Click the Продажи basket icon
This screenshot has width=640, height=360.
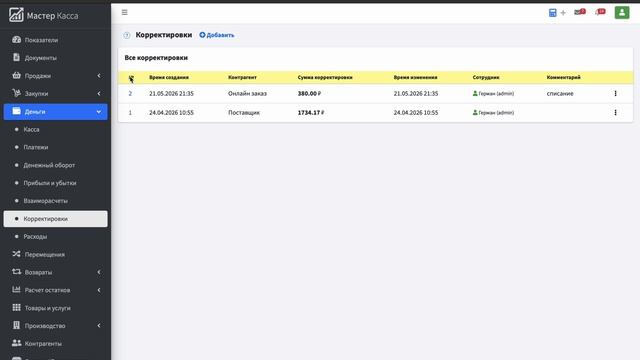pos(16,76)
